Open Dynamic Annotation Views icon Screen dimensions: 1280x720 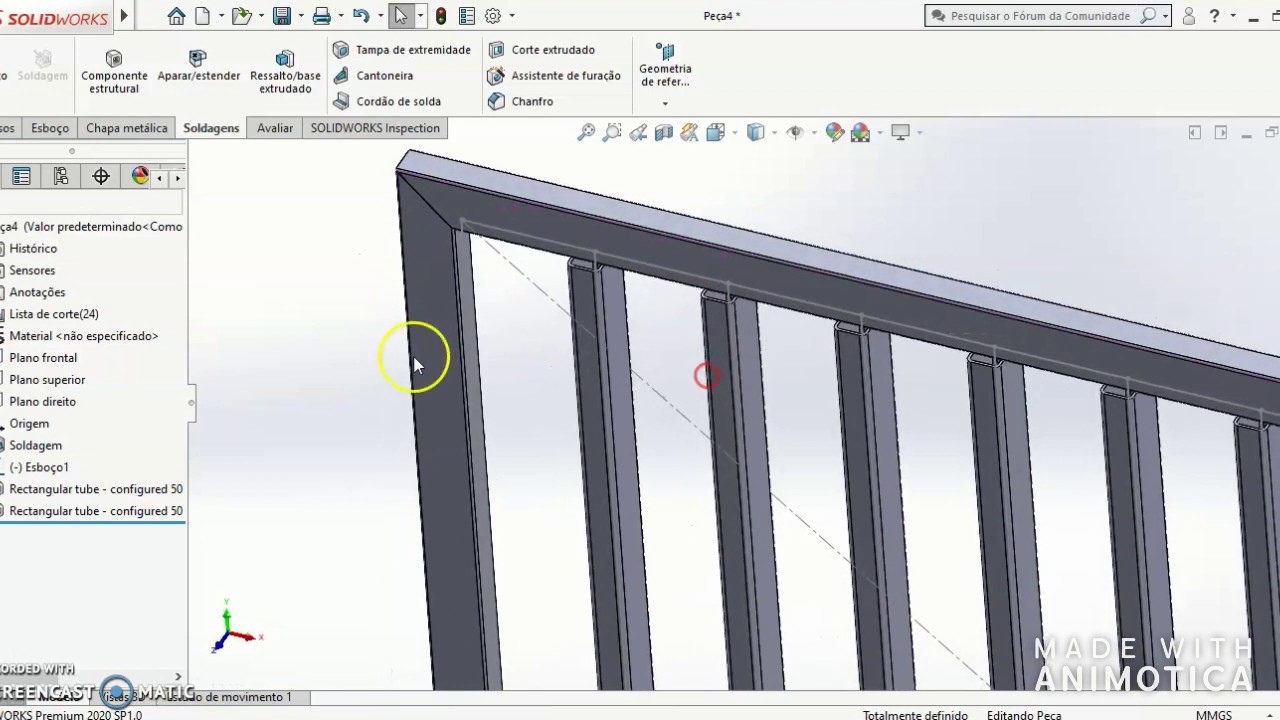pyautogui.click(x=689, y=132)
